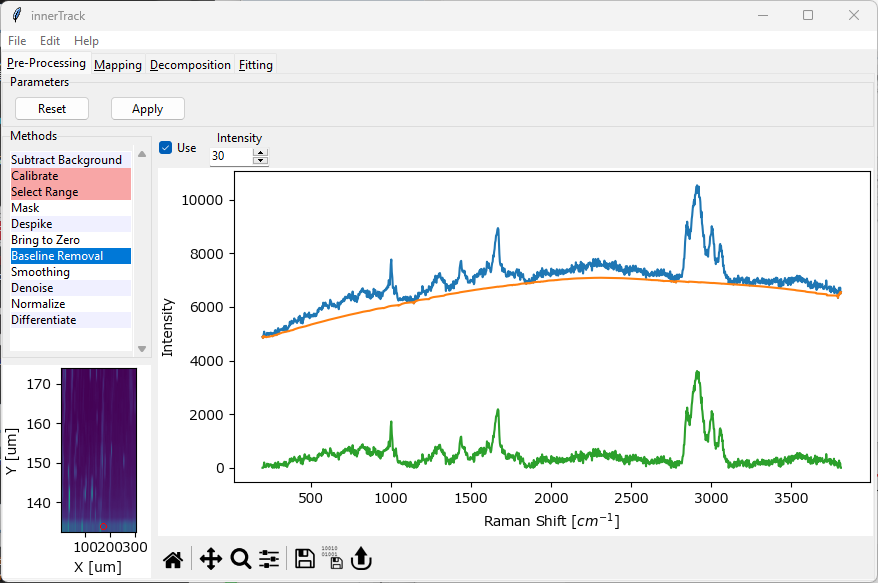Screen dimensions: 878x583
Task: Save the figure with floppy disk icon
Action: 305,560
